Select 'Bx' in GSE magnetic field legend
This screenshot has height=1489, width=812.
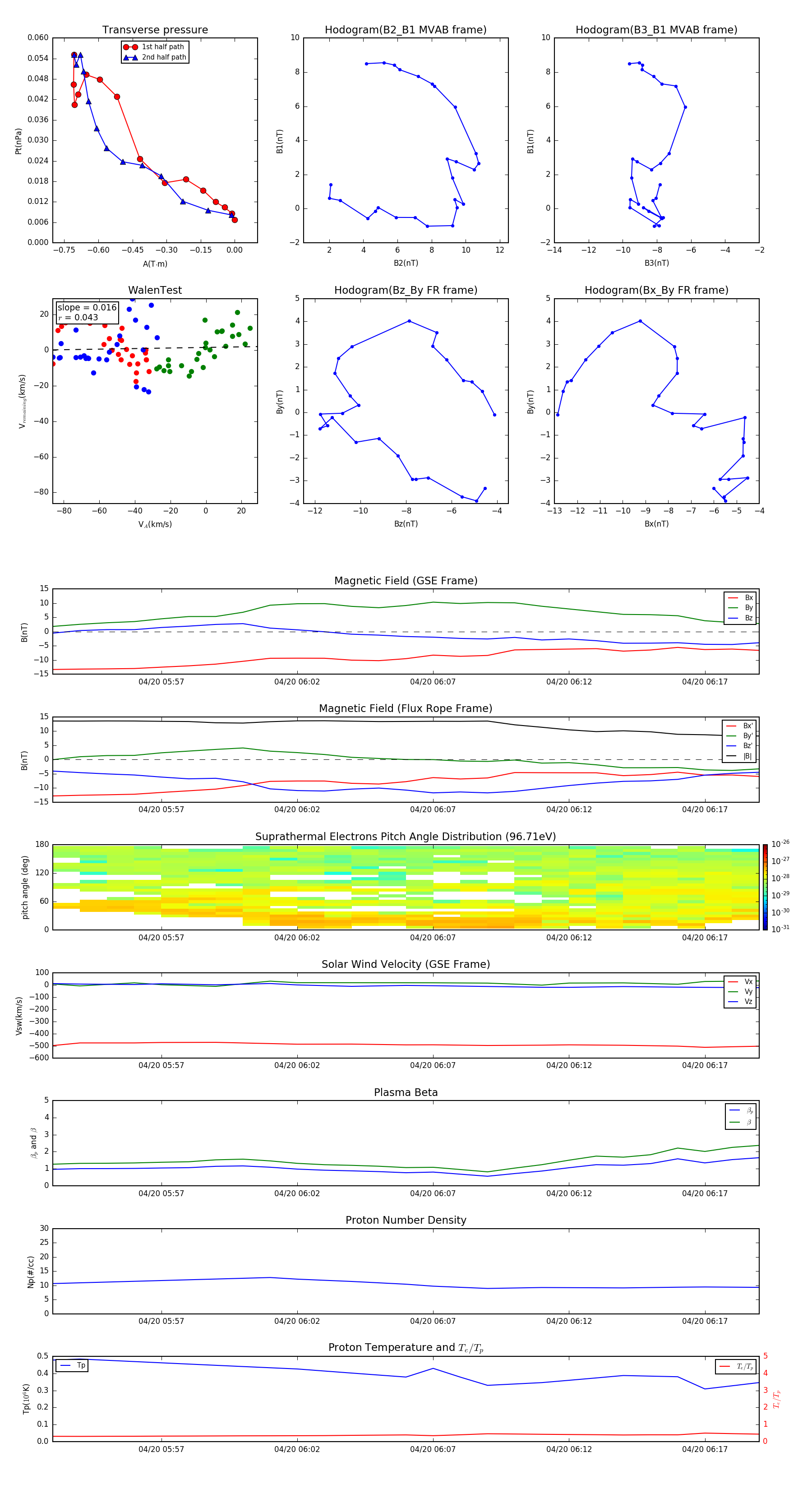pos(740,598)
